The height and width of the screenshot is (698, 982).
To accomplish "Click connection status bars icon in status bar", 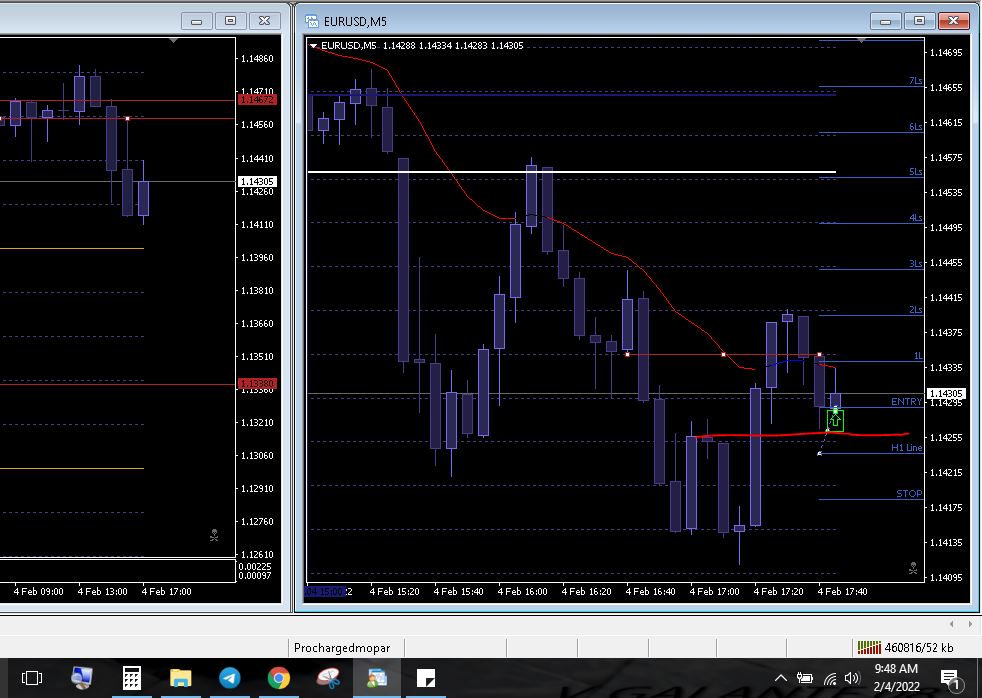I will (x=869, y=647).
